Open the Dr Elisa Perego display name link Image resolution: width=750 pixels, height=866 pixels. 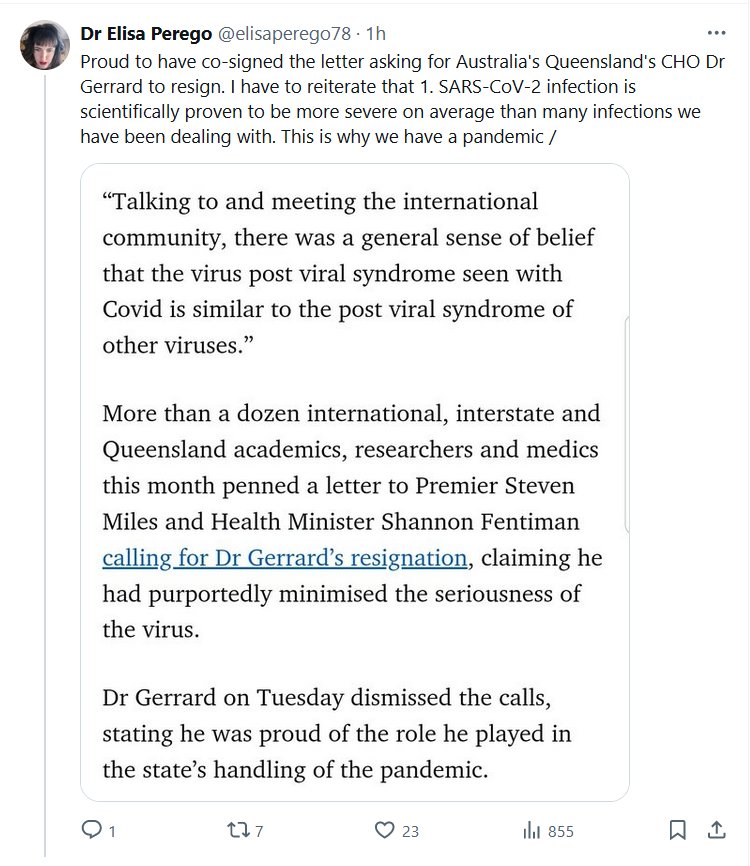[146, 33]
